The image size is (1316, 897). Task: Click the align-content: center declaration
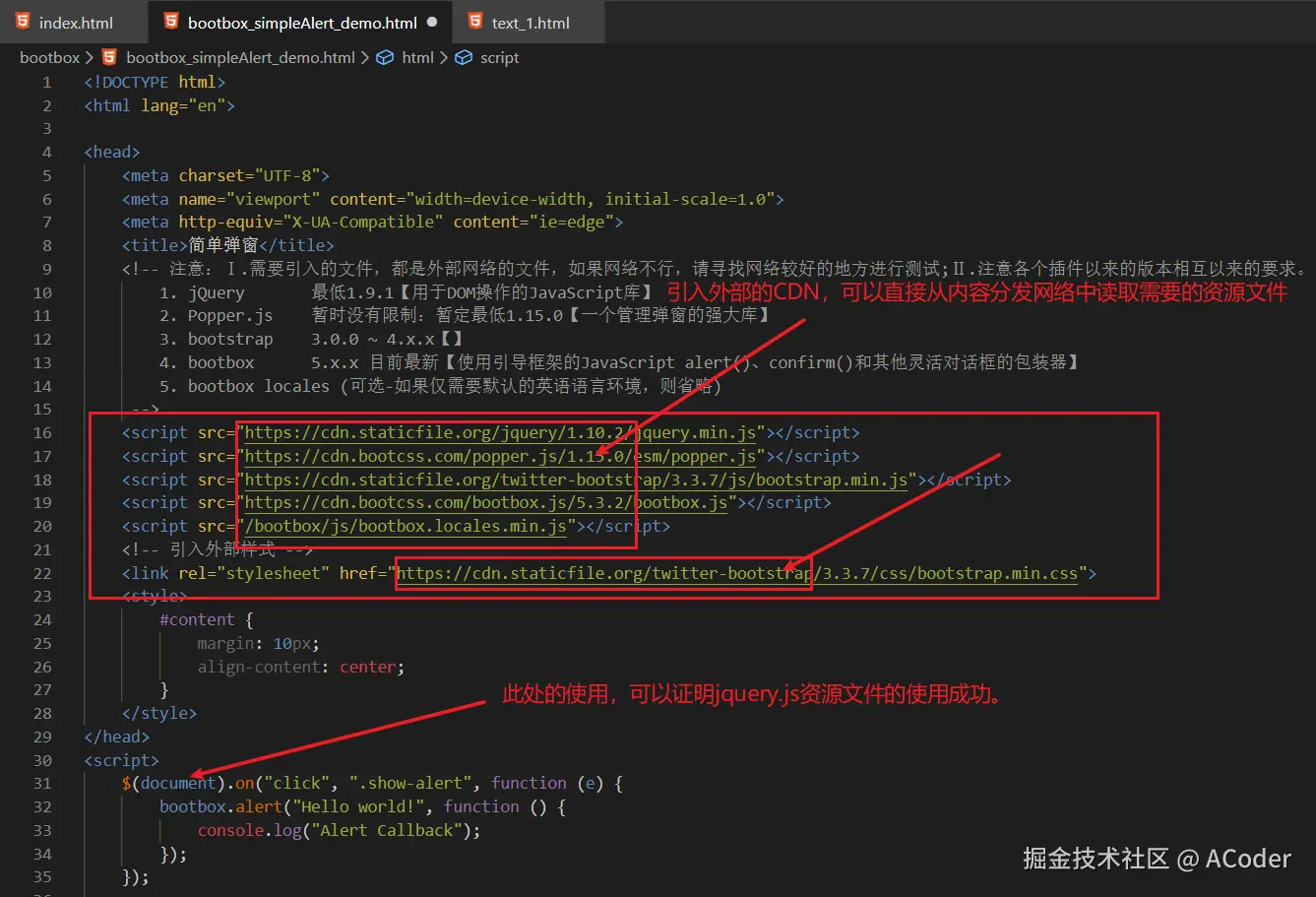click(301, 667)
